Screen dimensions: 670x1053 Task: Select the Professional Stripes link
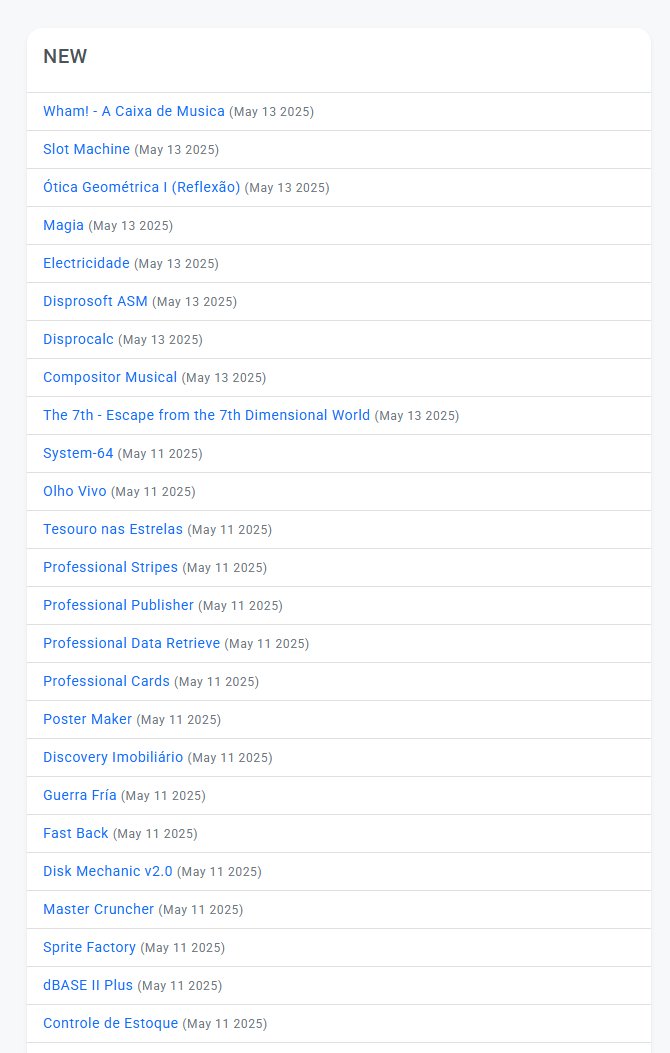(110, 567)
